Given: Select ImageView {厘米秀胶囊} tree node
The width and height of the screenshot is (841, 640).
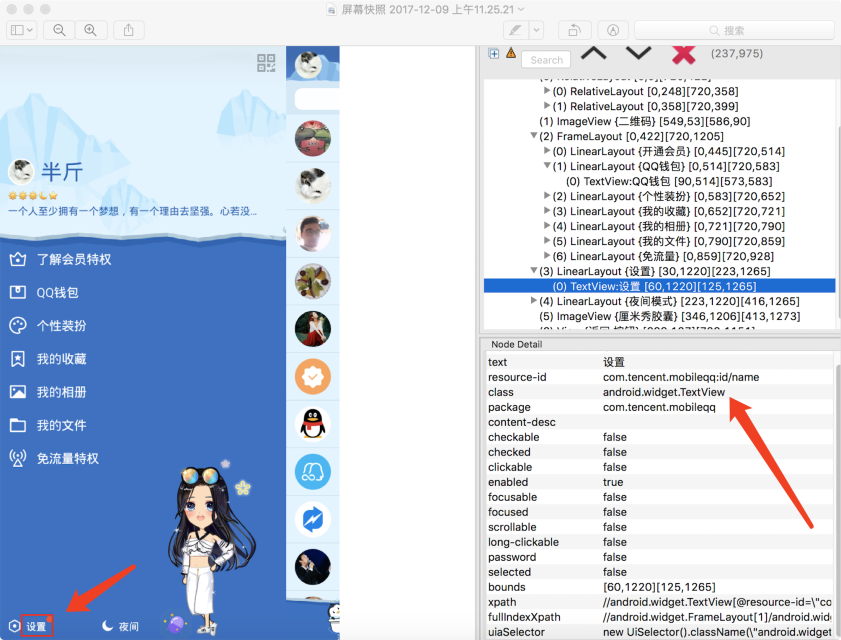Looking at the screenshot, I should tap(669, 317).
